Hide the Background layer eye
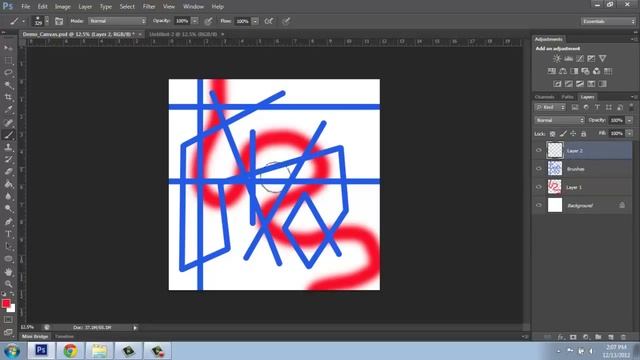640x360 pixels. [539, 205]
